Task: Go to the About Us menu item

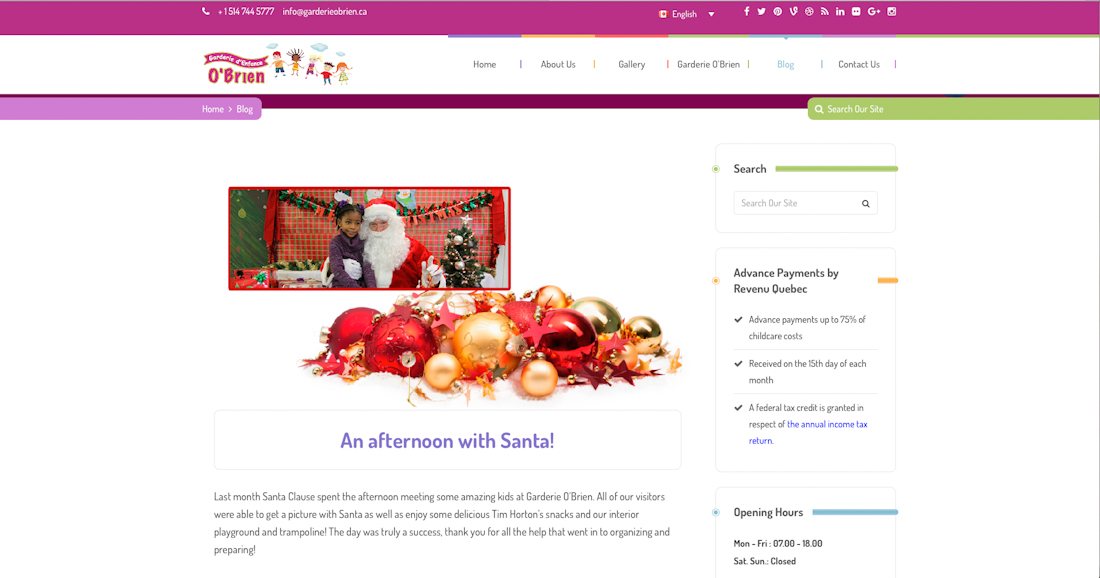Action: [558, 64]
